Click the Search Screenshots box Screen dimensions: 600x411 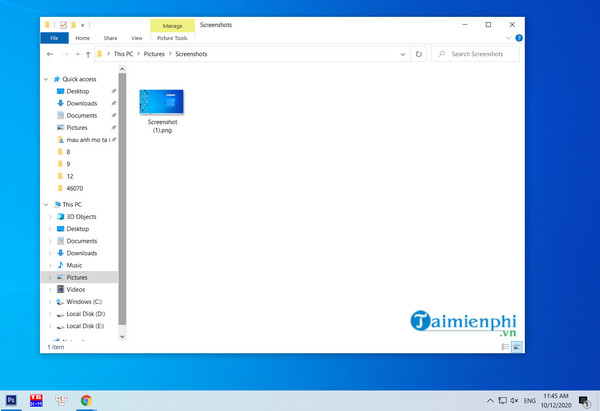475,54
